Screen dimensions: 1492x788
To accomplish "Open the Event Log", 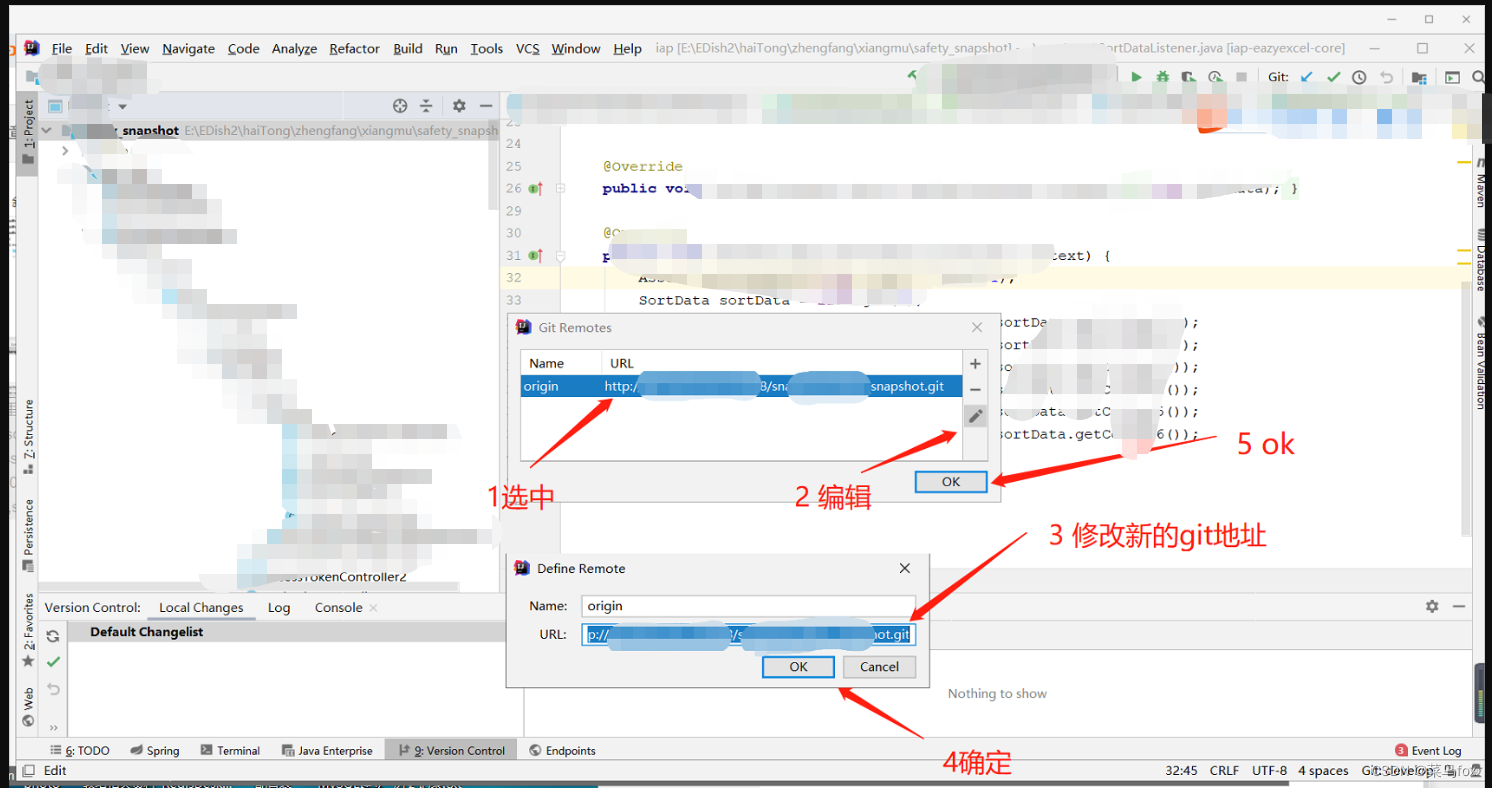I will click(1428, 750).
